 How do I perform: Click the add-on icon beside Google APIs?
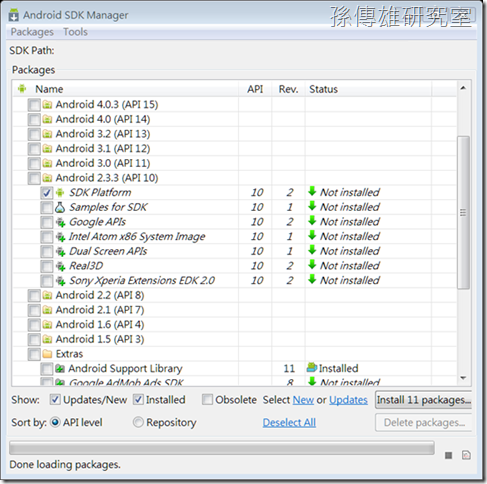pos(60,222)
